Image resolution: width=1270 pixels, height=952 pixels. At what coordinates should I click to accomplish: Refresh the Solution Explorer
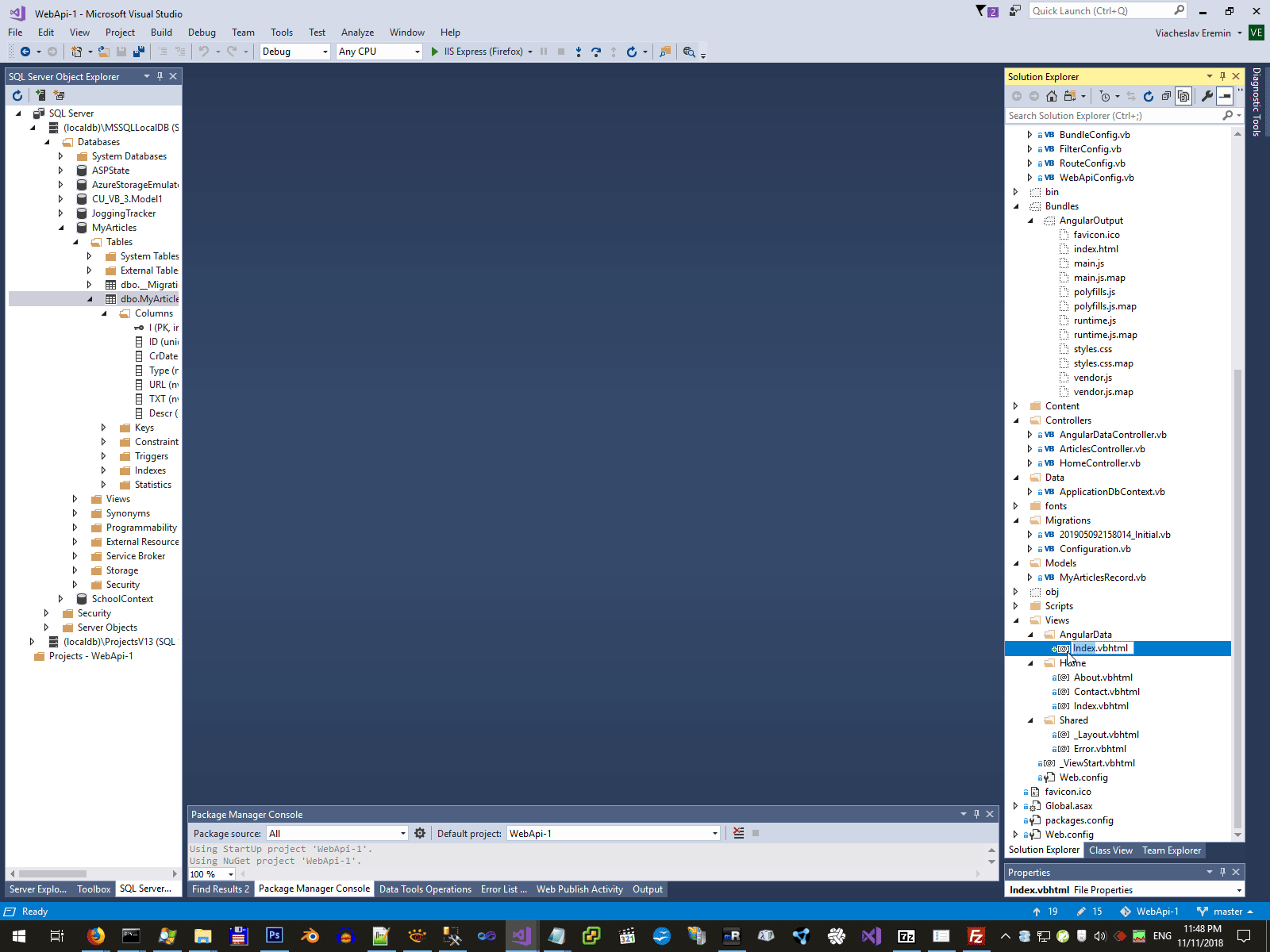[x=1149, y=96]
